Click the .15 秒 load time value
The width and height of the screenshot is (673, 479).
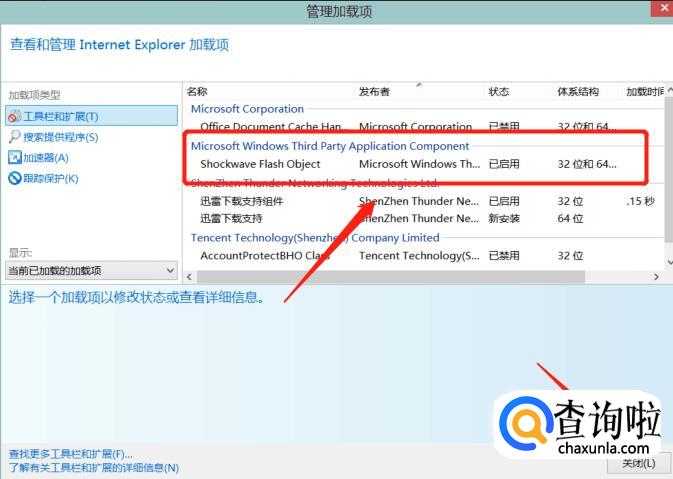[640, 201]
